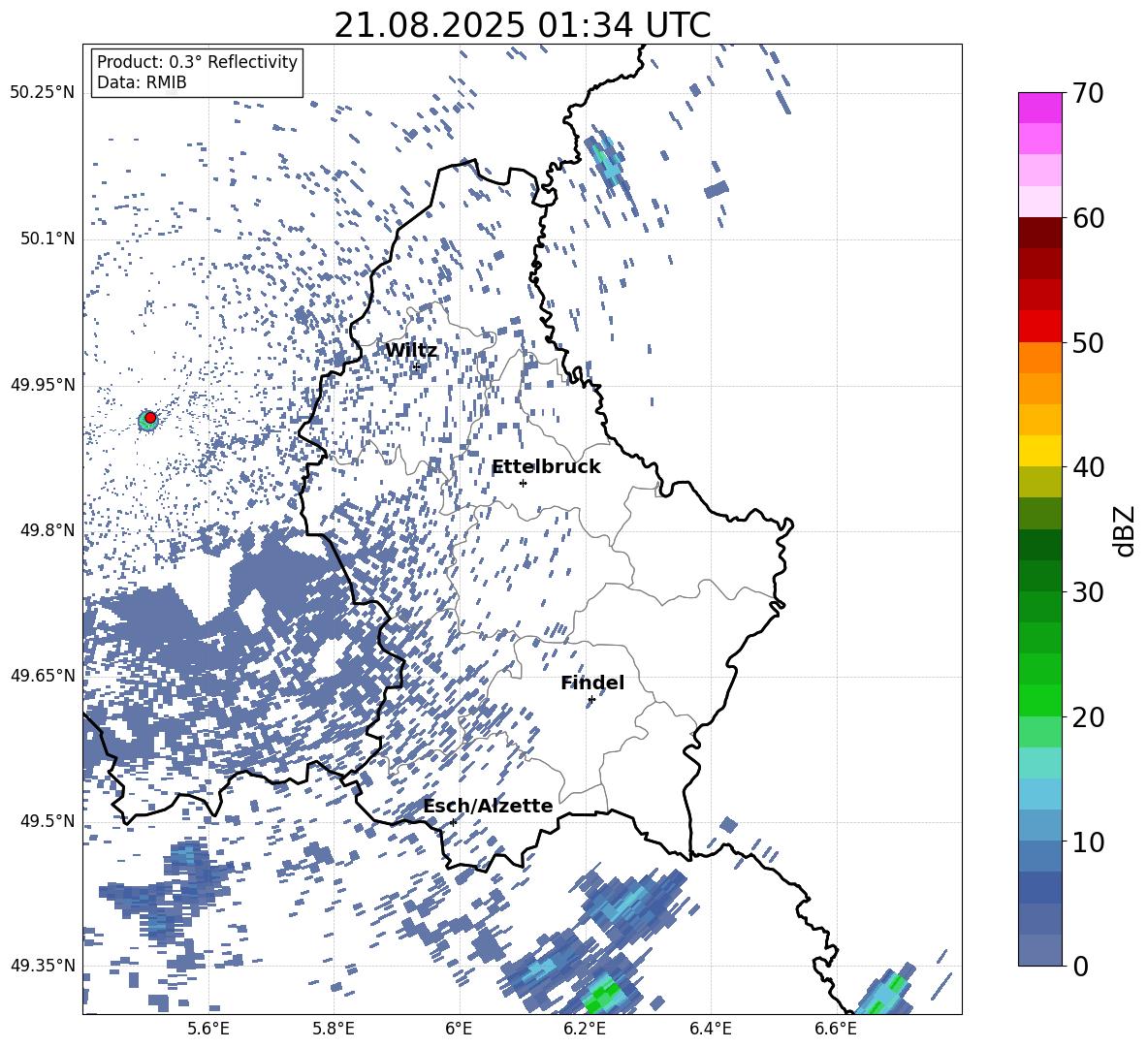
Task: Click the green echo core near 6.2°E bottom
Action: [x=605, y=997]
